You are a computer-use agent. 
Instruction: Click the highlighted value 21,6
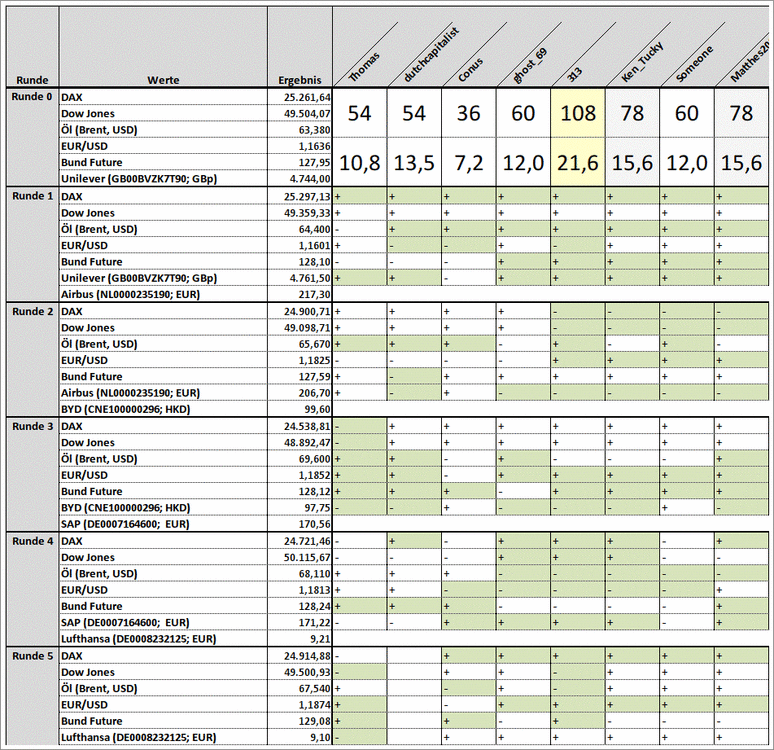(x=578, y=162)
